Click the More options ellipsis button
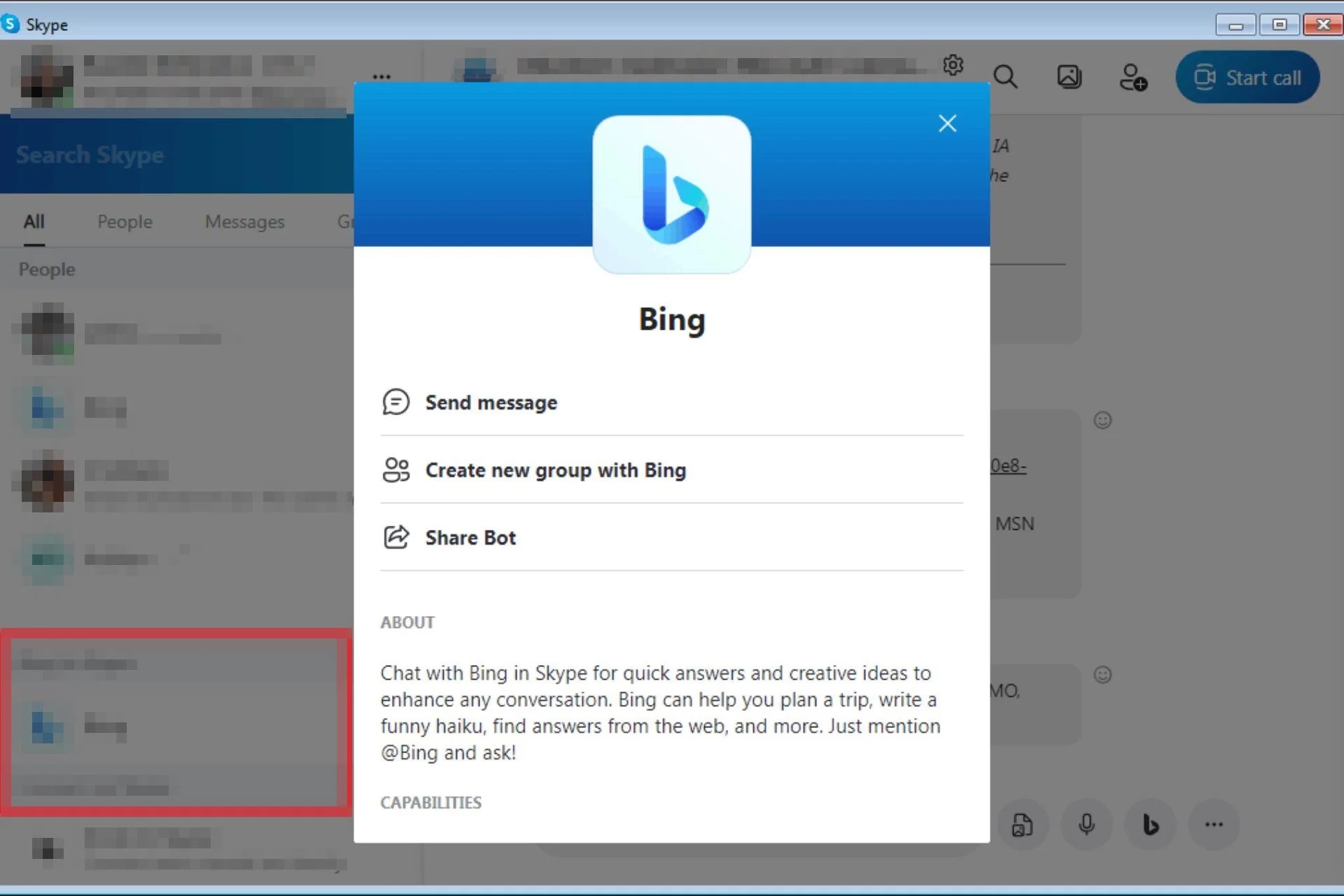The width and height of the screenshot is (1344, 896). pos(382,77)
